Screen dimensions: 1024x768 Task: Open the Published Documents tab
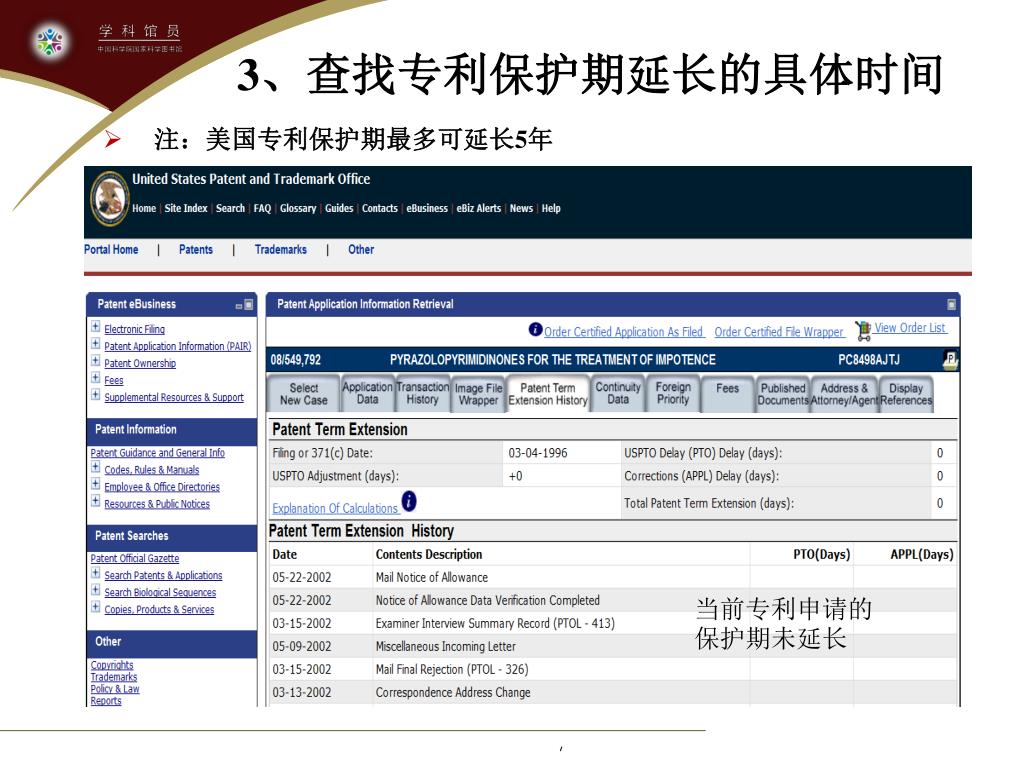point(783,394)
